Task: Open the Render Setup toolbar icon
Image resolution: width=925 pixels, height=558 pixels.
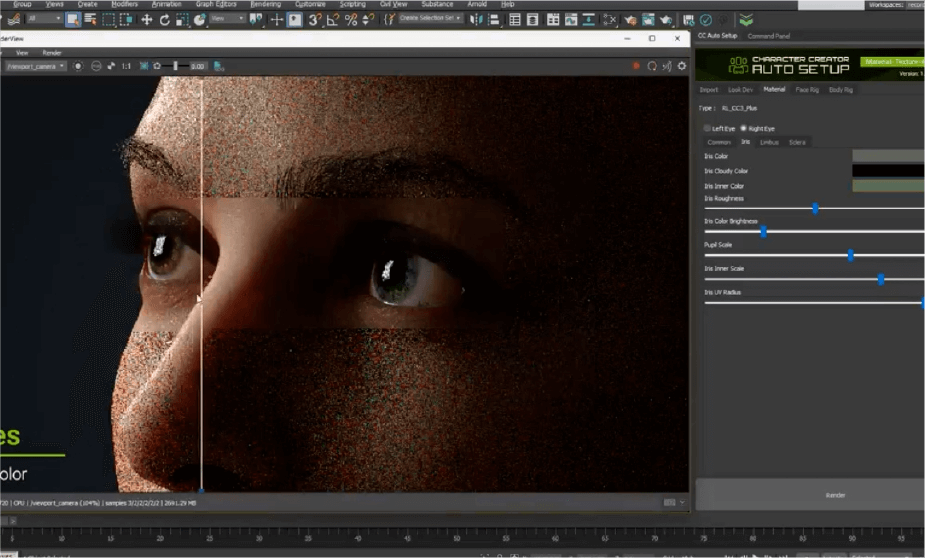Action: pyautogui.click(x=649, y=19)
